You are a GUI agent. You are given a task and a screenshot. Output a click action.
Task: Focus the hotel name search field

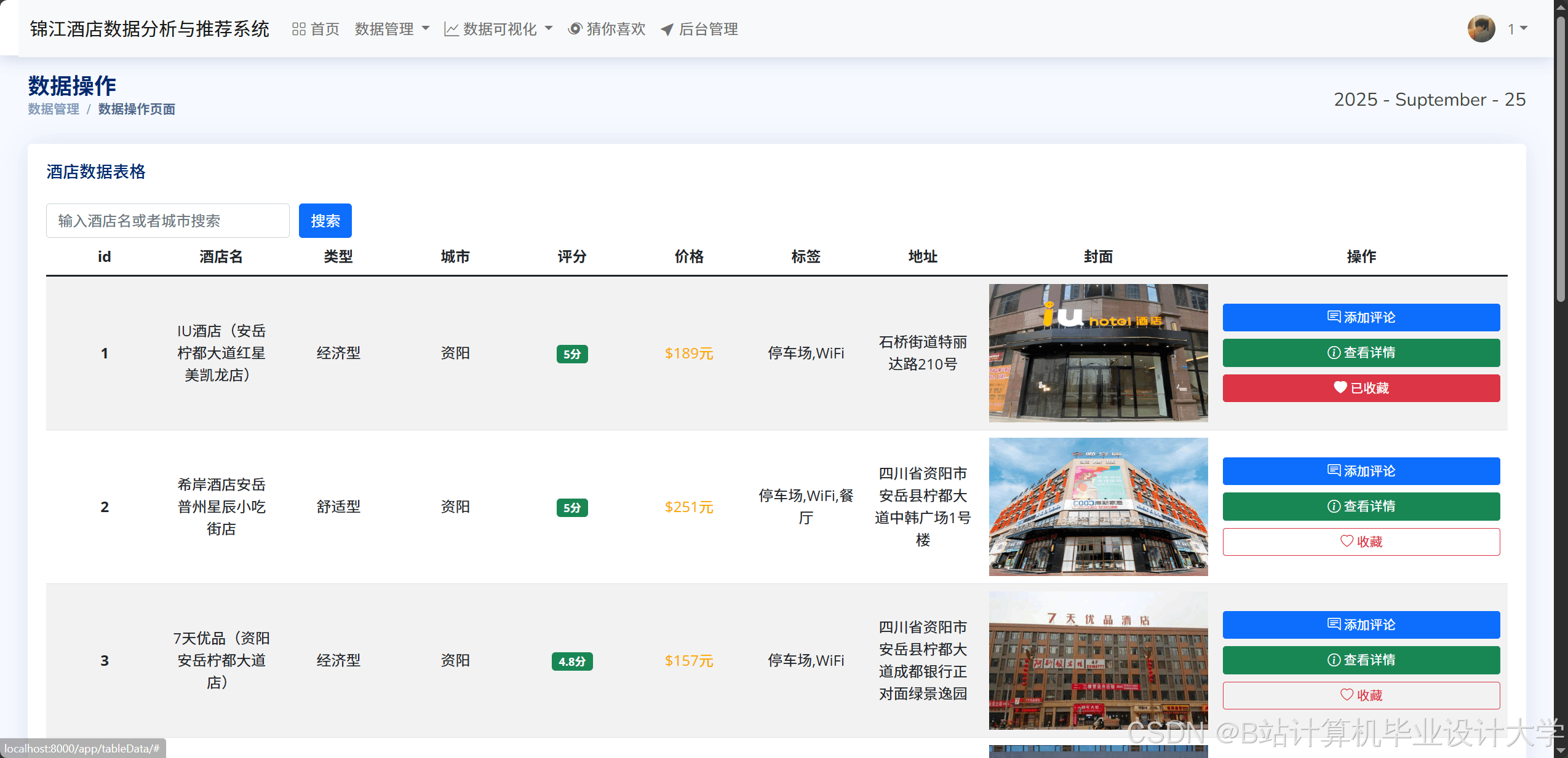(x=167, y=221)
